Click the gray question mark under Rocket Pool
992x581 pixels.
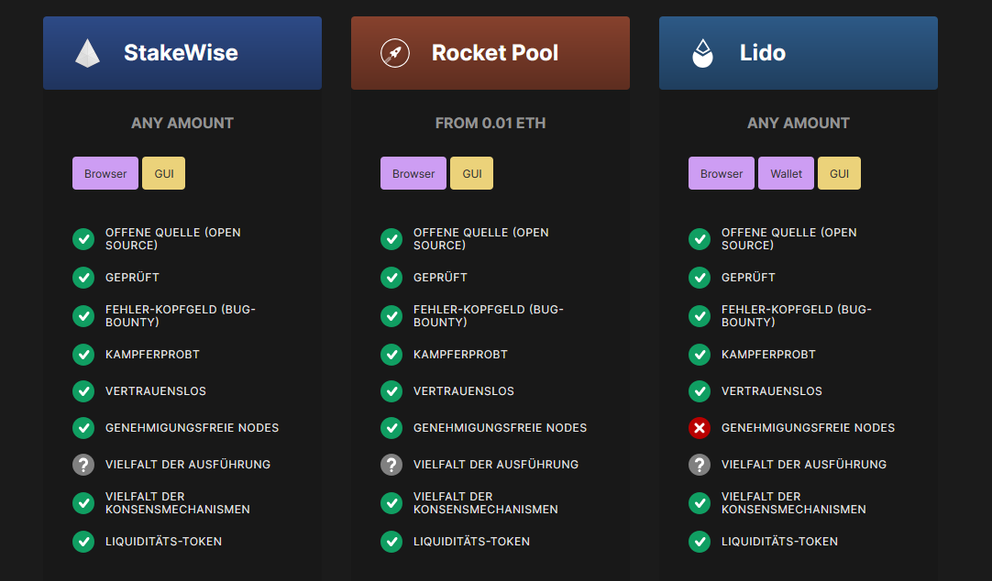coord(391,465)
